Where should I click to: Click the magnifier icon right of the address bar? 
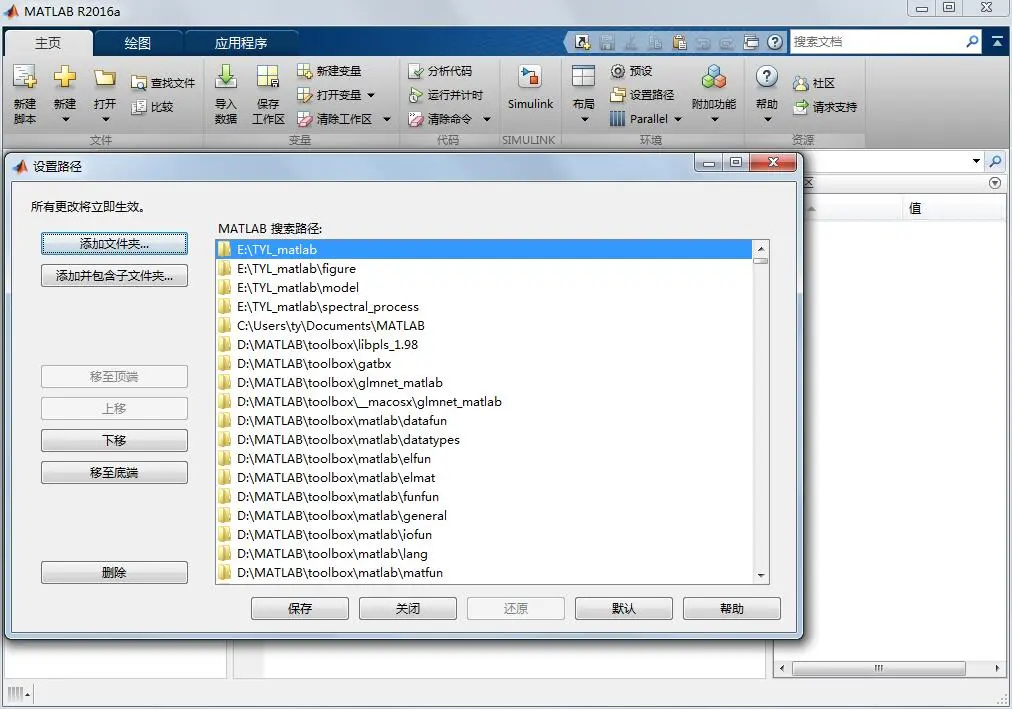coord(996,161)
